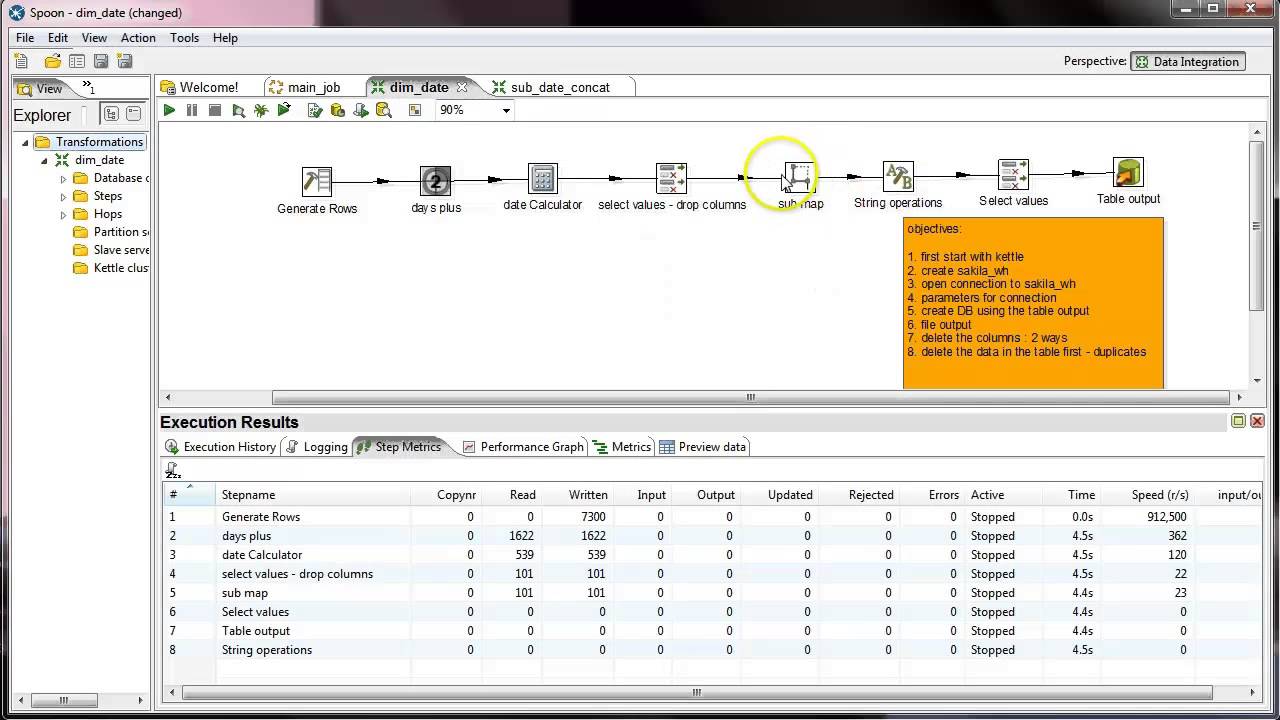Collapse all Explorer tree nodes
This screenshot has width=1280, height=720.
tap(133, 114)
